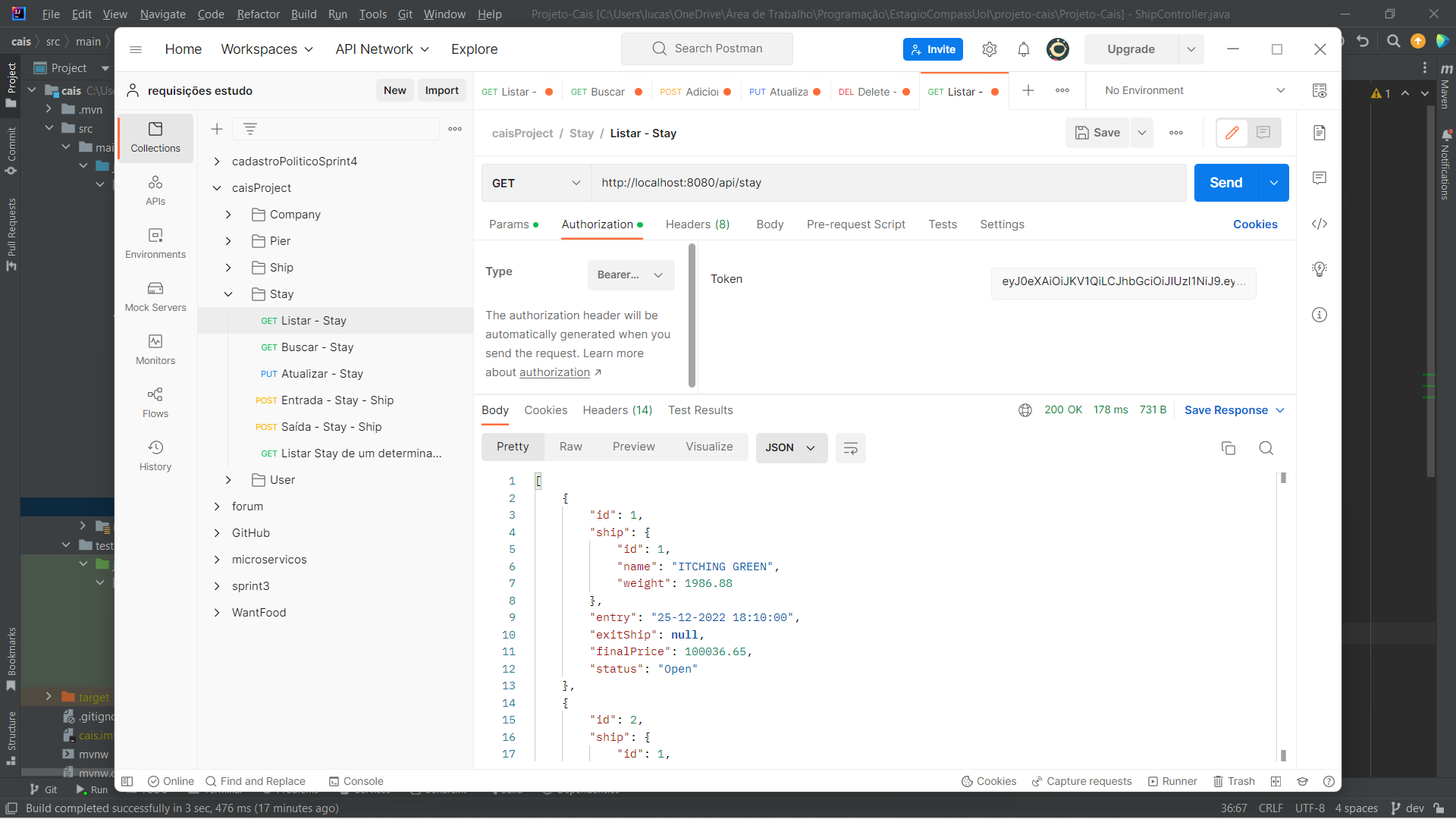Open the JSON format dropdown
This screenshot has height=819, width=1456.
(791, 448)
